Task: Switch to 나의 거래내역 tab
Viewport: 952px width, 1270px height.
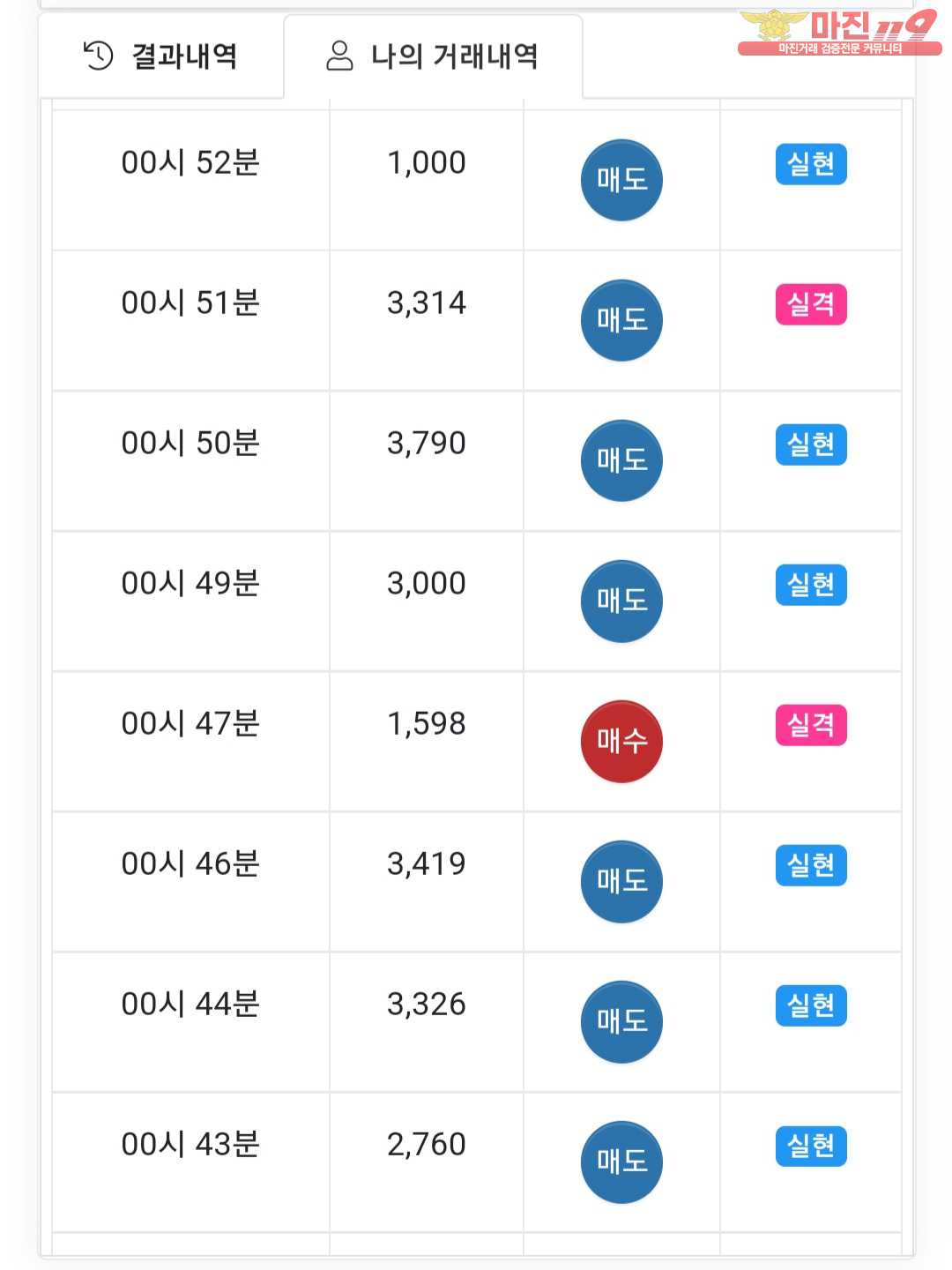Action: pos(433,56)
